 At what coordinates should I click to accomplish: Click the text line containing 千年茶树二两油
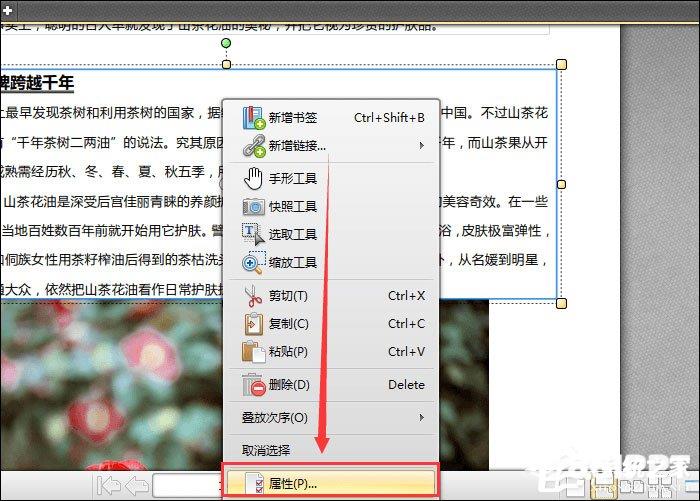tap(112, 143)
